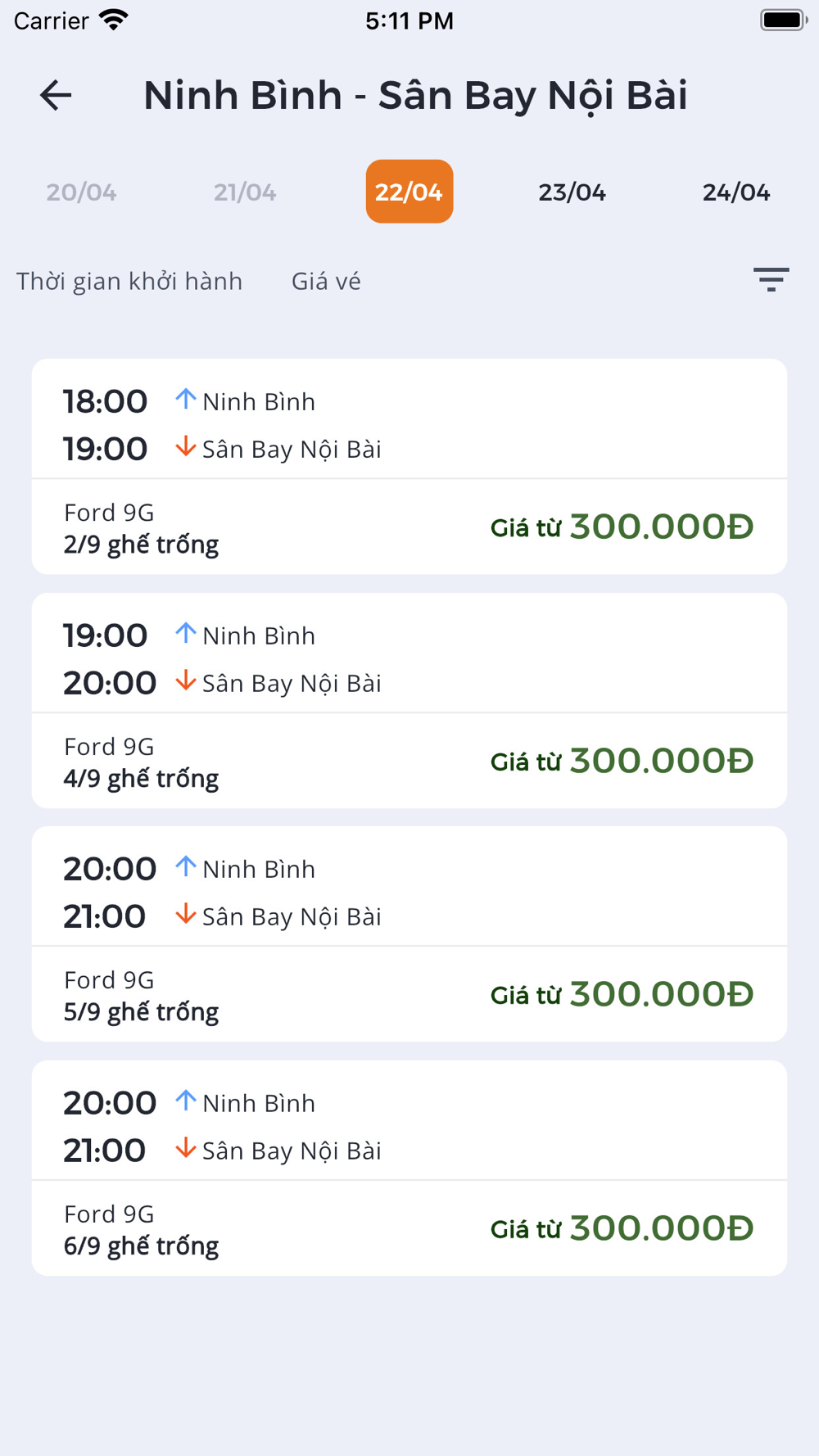Screen dimensions: 819x1456
Task: Select the 21/04 date tab
Action: (x=245, y=192)
